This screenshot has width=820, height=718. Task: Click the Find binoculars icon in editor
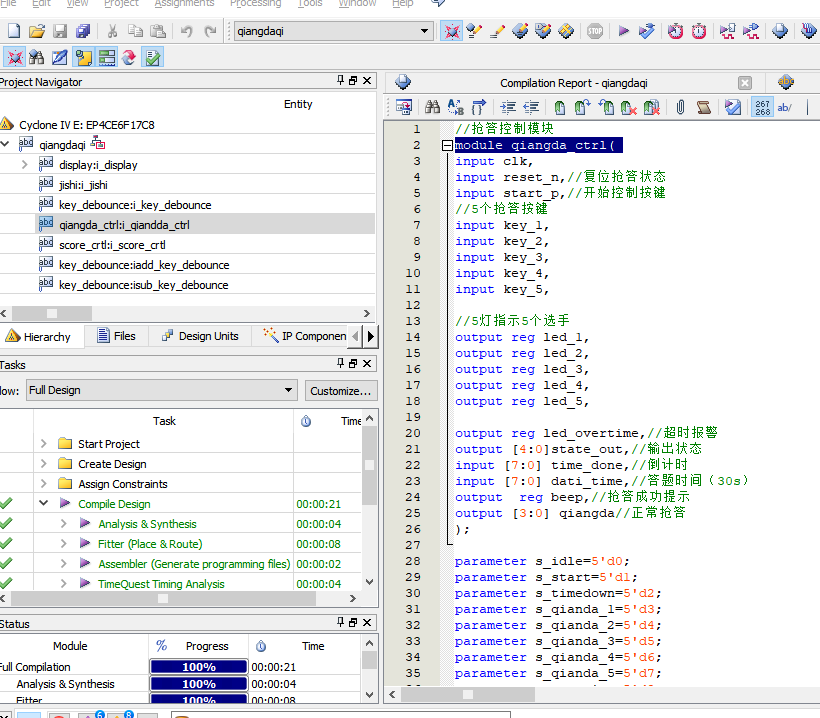click(x=432, y=107)
